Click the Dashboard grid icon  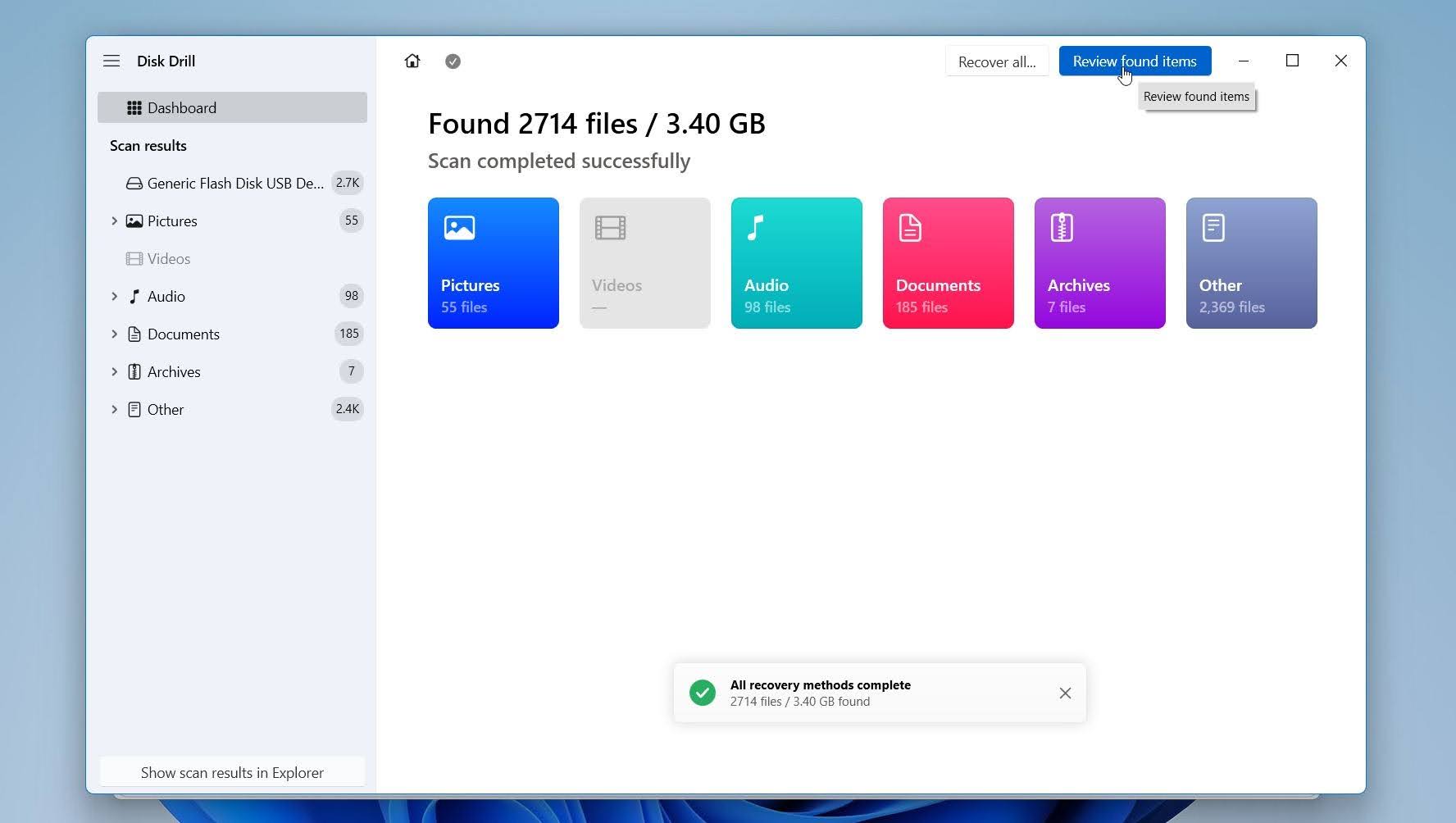tap(134, 107)
